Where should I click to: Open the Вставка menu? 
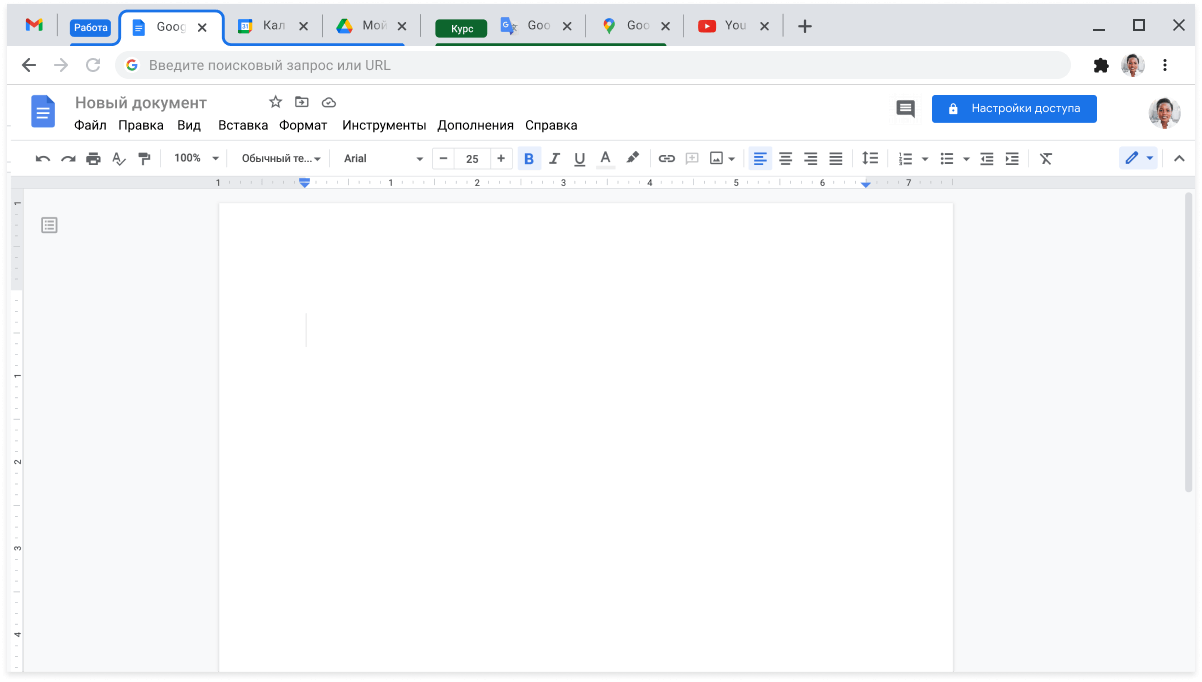tap(243, 126)
